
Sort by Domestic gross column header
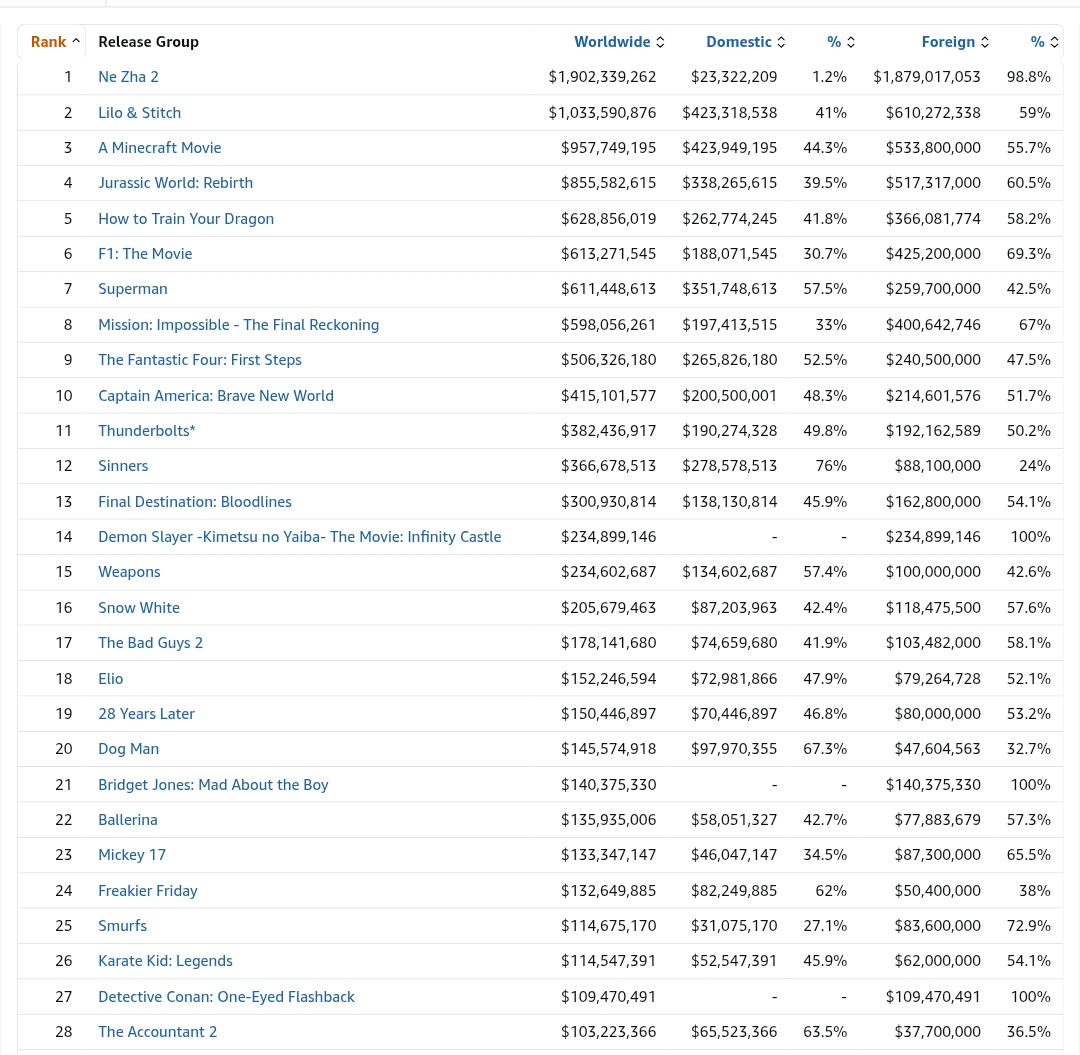tap(745, 42)
